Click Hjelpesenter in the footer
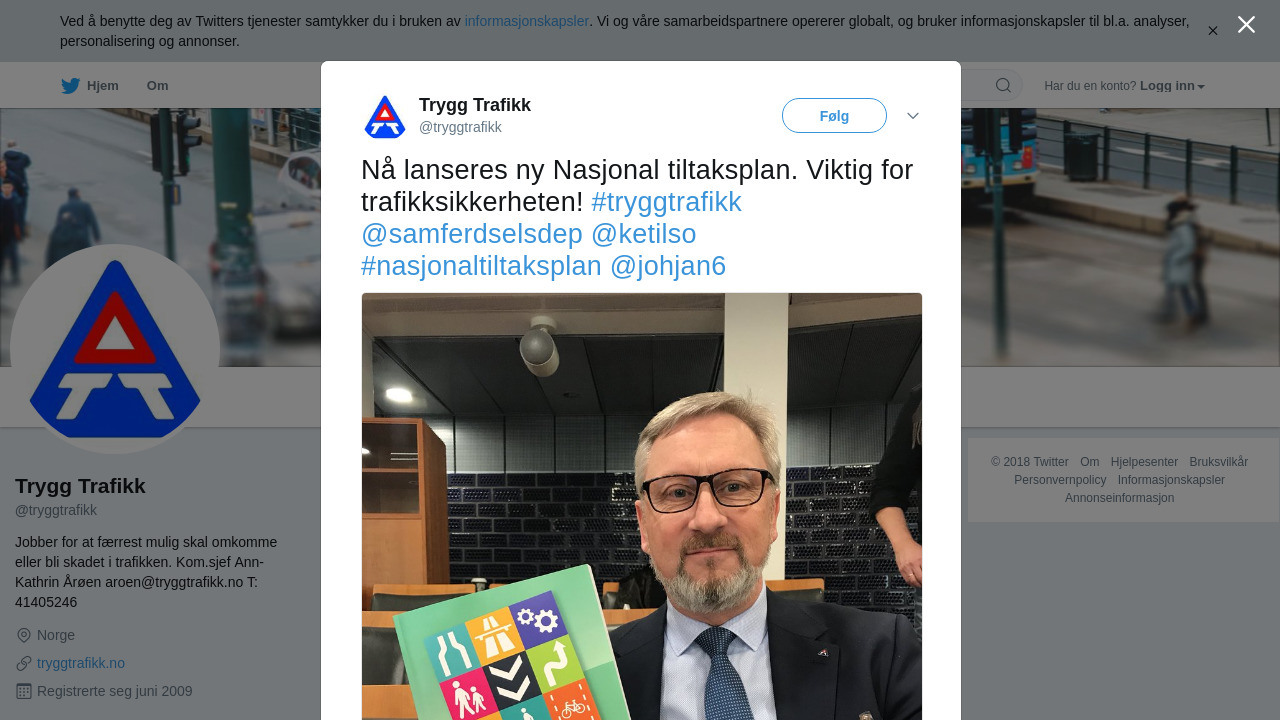The height and width of the screenshot is (720, 1280). (x=1144, y=462)
